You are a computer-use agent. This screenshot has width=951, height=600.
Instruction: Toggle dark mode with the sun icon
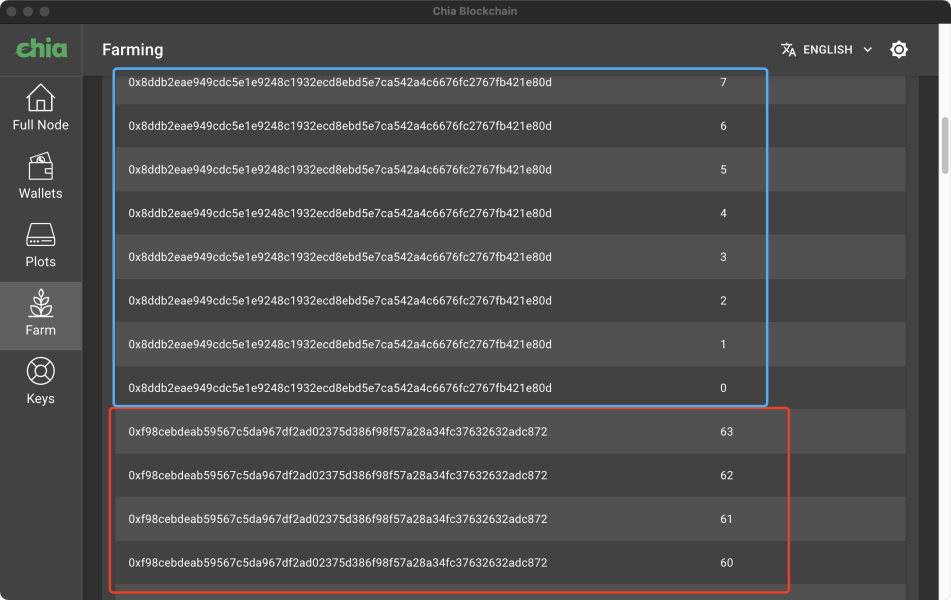coord(899,49)
